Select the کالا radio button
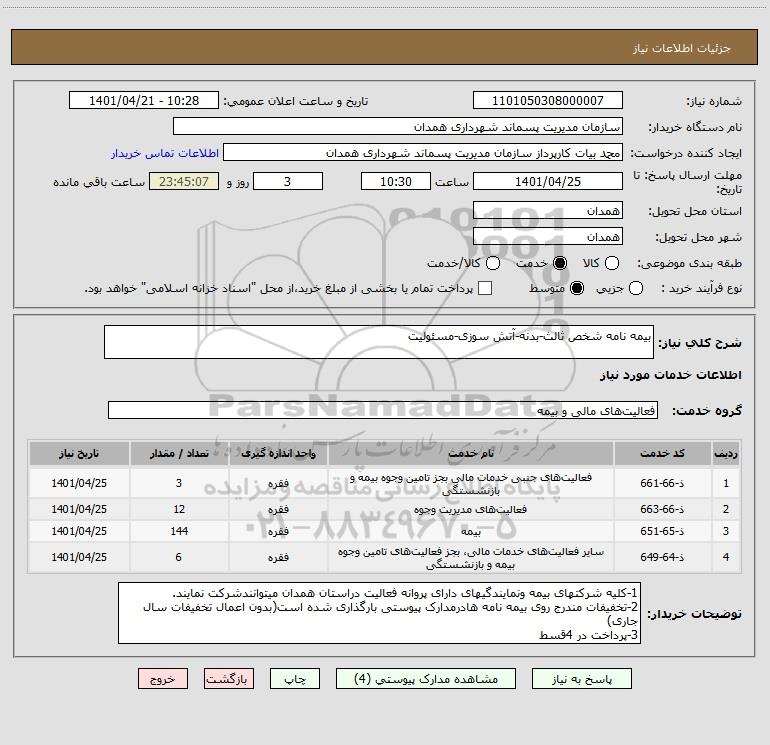The height and width of the screenshot is (745, 770). [612, 263]
